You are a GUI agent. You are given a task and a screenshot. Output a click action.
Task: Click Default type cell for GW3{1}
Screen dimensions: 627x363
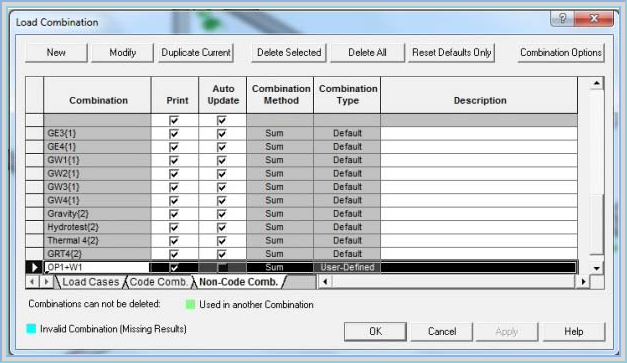pyautogui.click(x=347, y=187)
